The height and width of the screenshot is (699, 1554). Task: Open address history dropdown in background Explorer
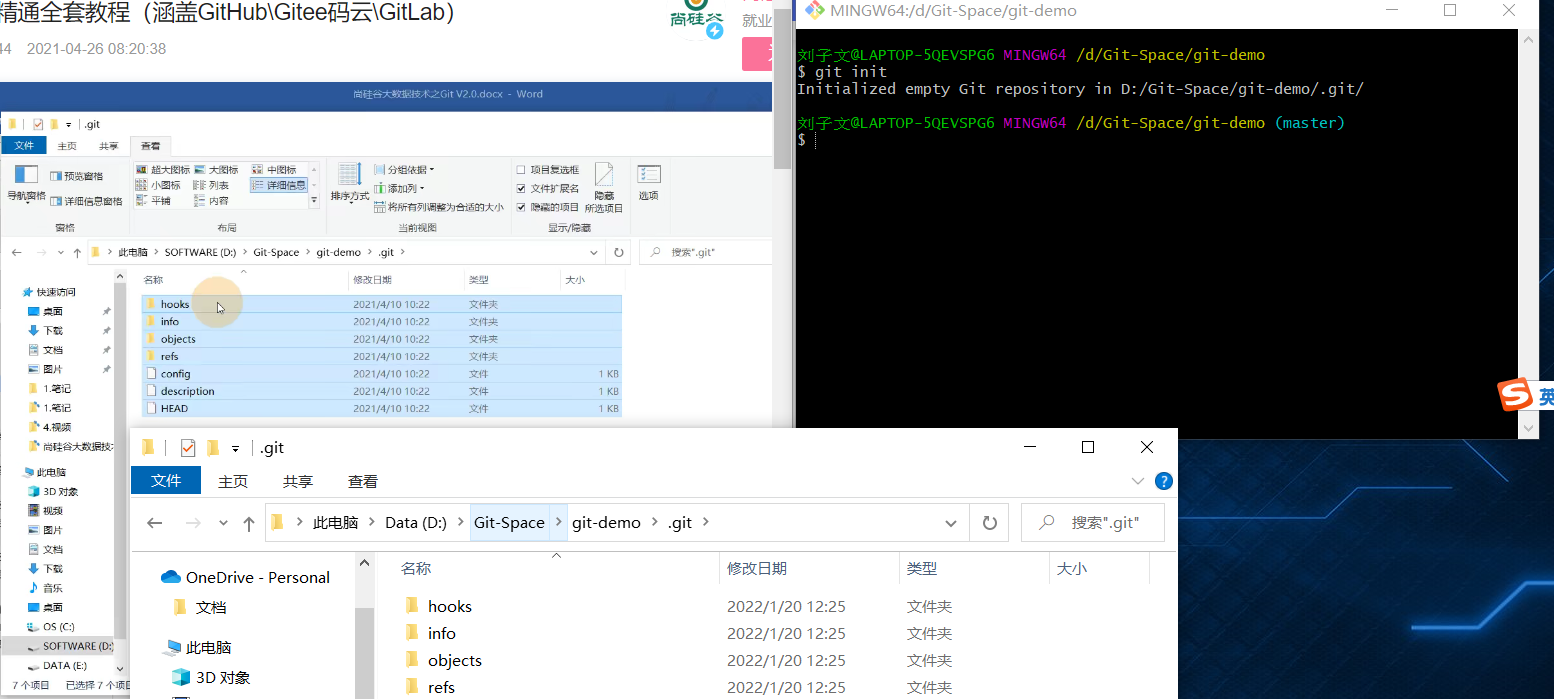[x=594, y=252]
